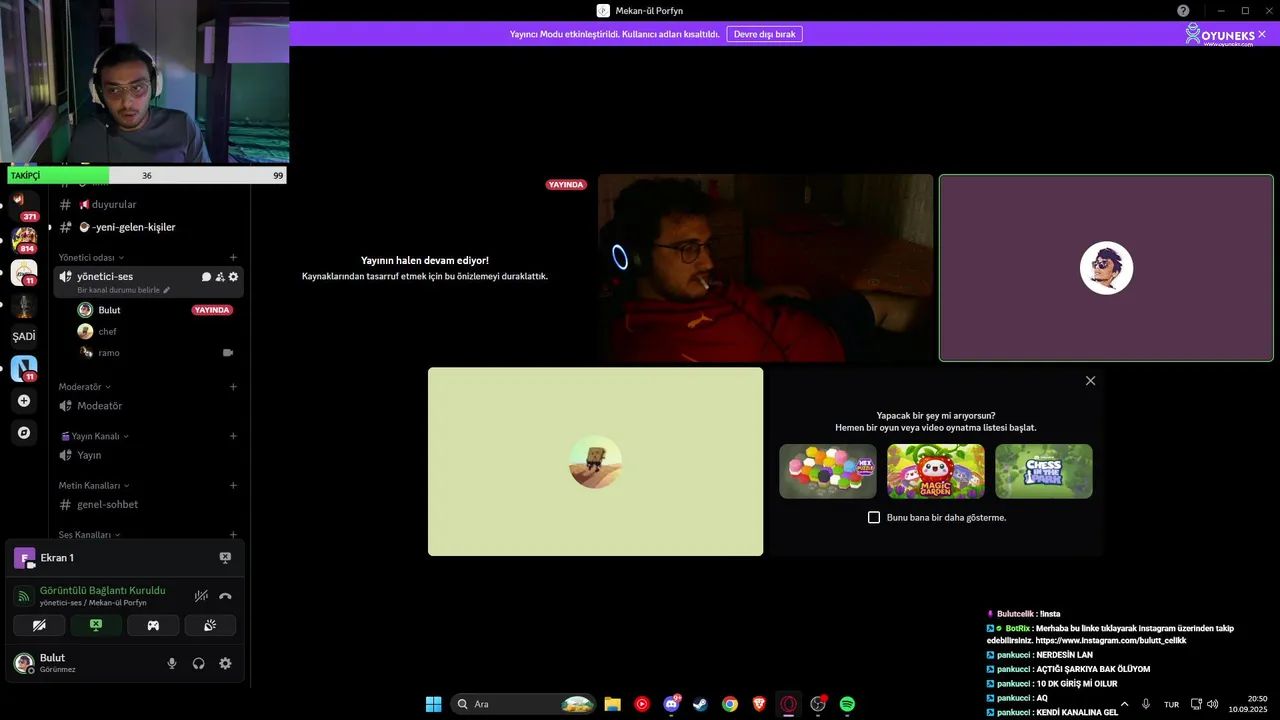Open Discord from the taskbar

coord(671,704)
